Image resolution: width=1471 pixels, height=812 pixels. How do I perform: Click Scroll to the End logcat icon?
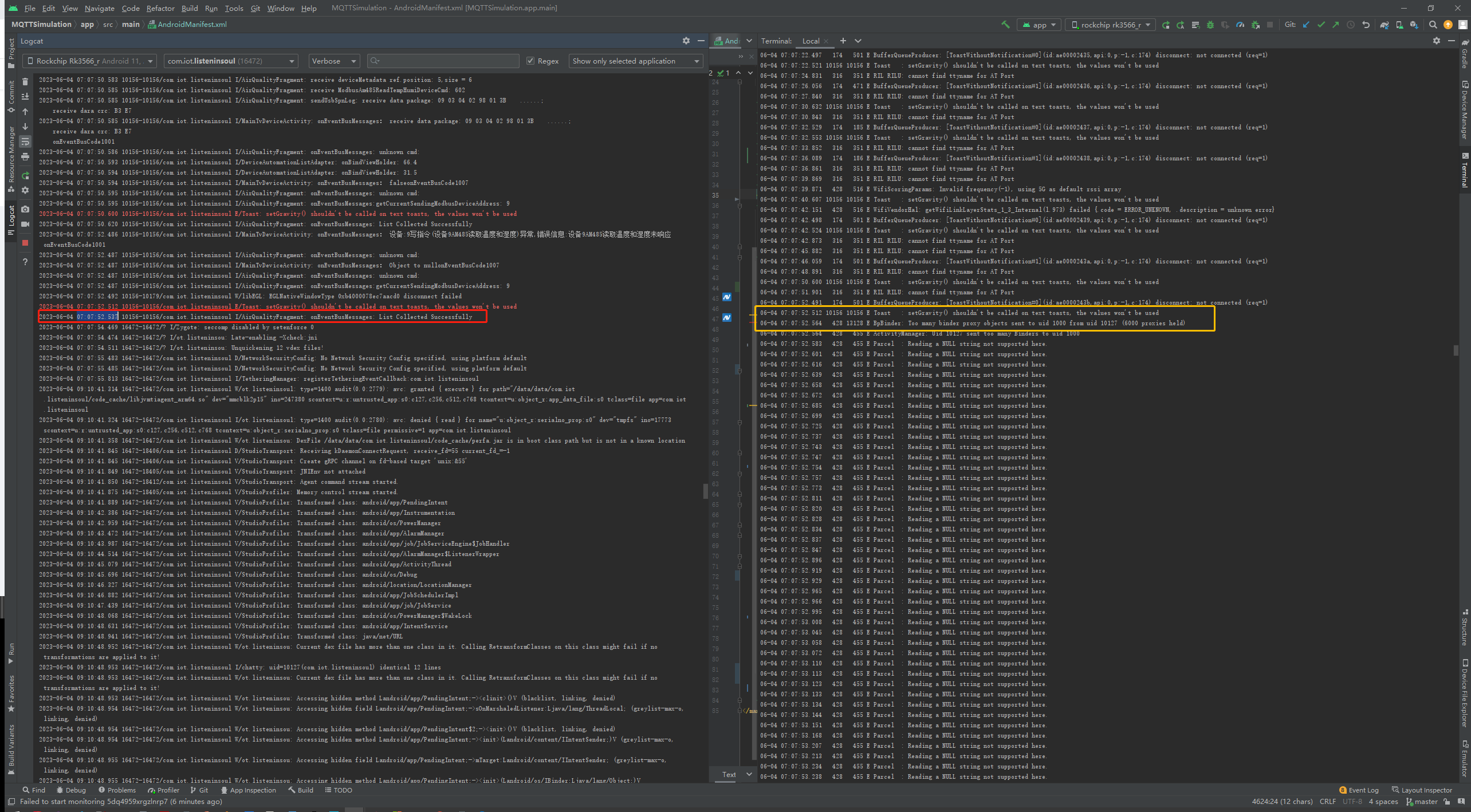pyautogui.click(x=25, y=97)
